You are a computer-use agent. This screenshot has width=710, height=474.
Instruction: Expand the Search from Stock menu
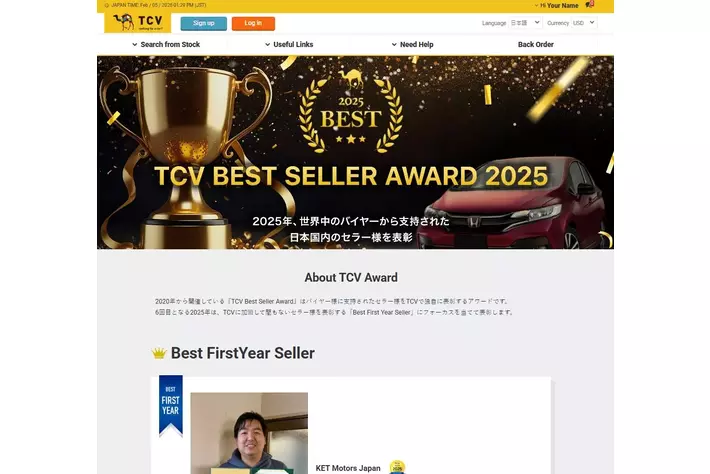pos(166,44)
